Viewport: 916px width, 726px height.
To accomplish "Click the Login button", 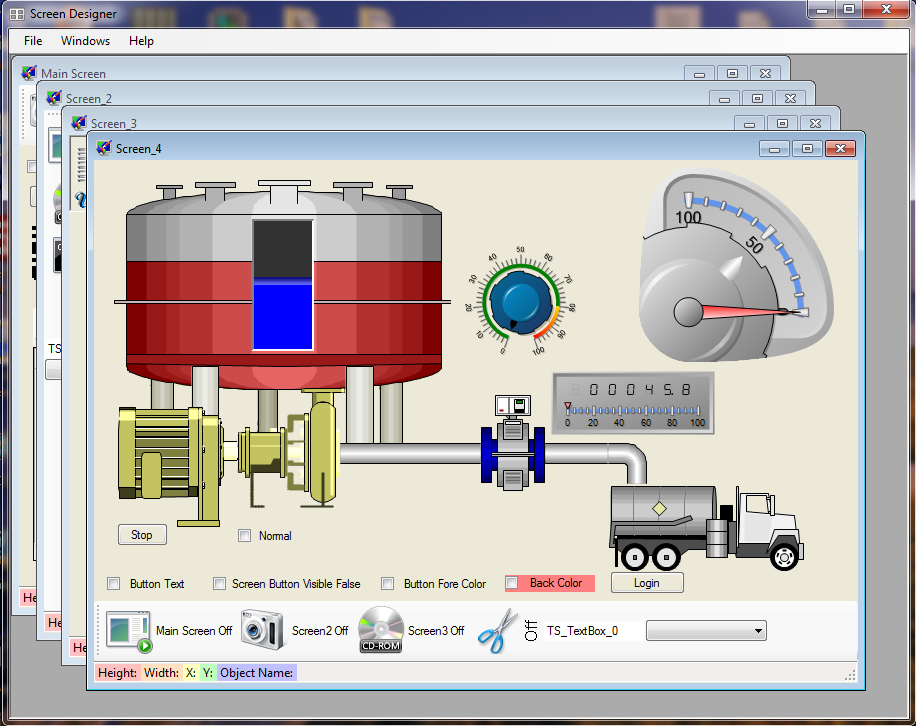I will (x=646, y=583).
